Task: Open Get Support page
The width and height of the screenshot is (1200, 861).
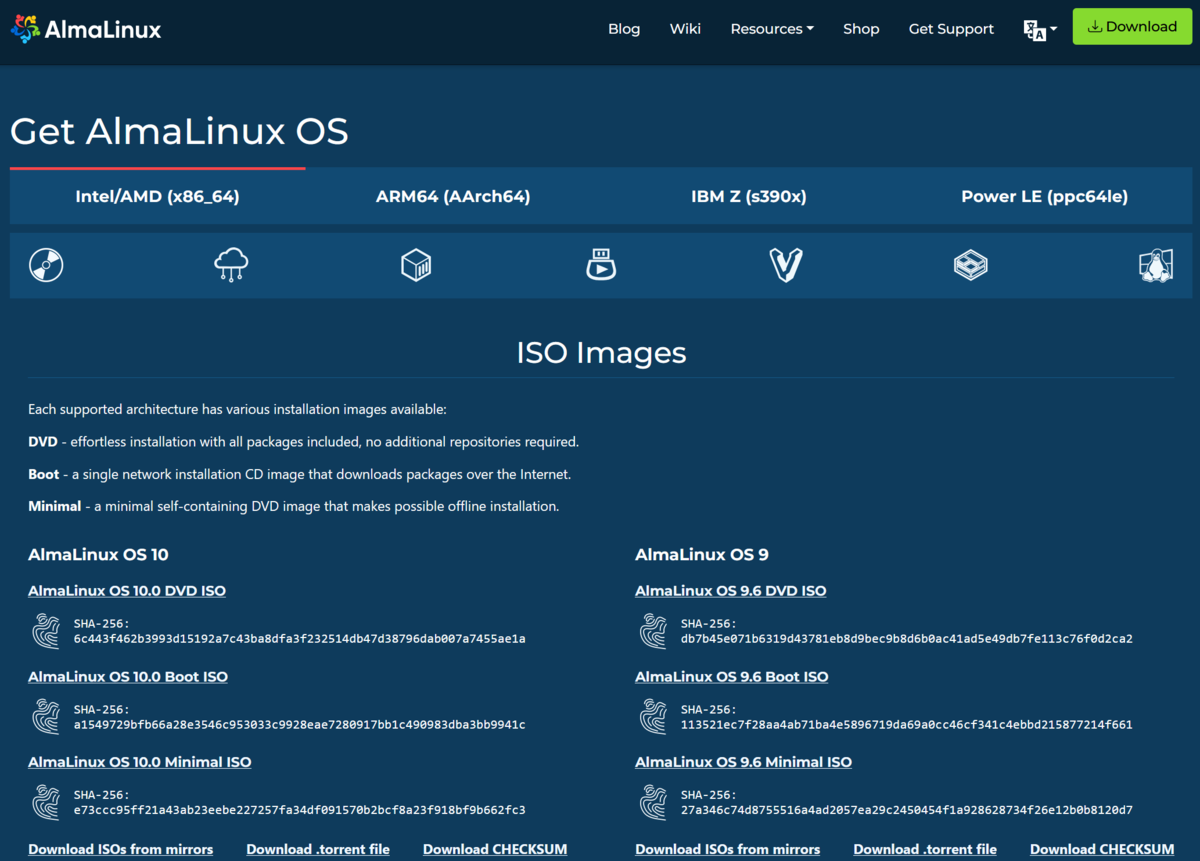Action: [951, 29]
